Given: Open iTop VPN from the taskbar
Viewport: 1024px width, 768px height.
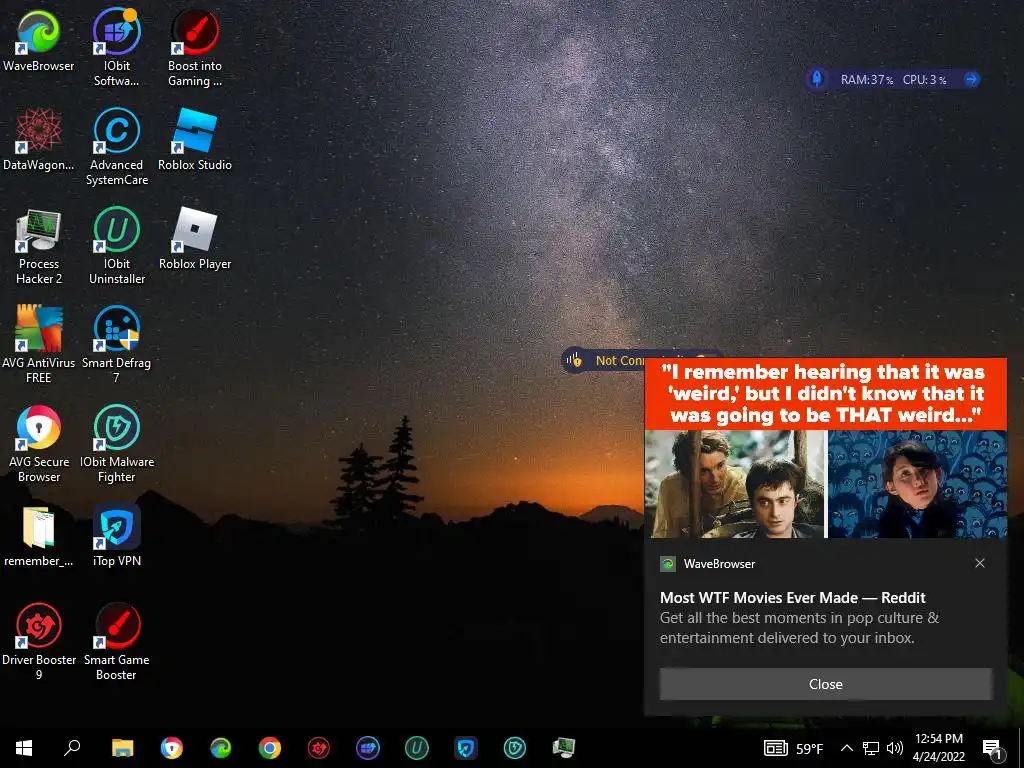Looking at the screenshot, I should click(466, 748).
